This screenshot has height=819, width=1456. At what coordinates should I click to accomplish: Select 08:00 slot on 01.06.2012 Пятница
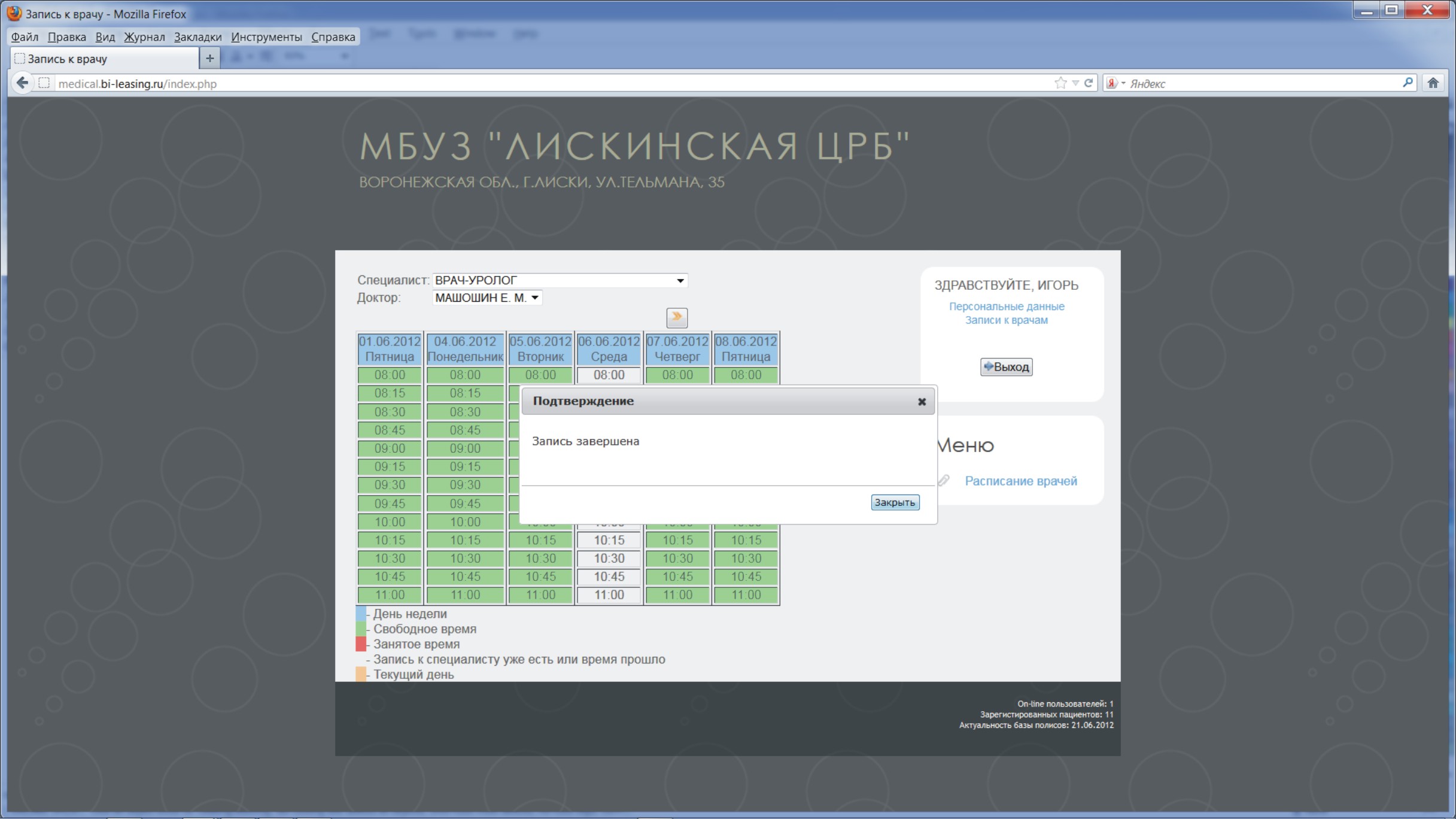pos(390,375)
